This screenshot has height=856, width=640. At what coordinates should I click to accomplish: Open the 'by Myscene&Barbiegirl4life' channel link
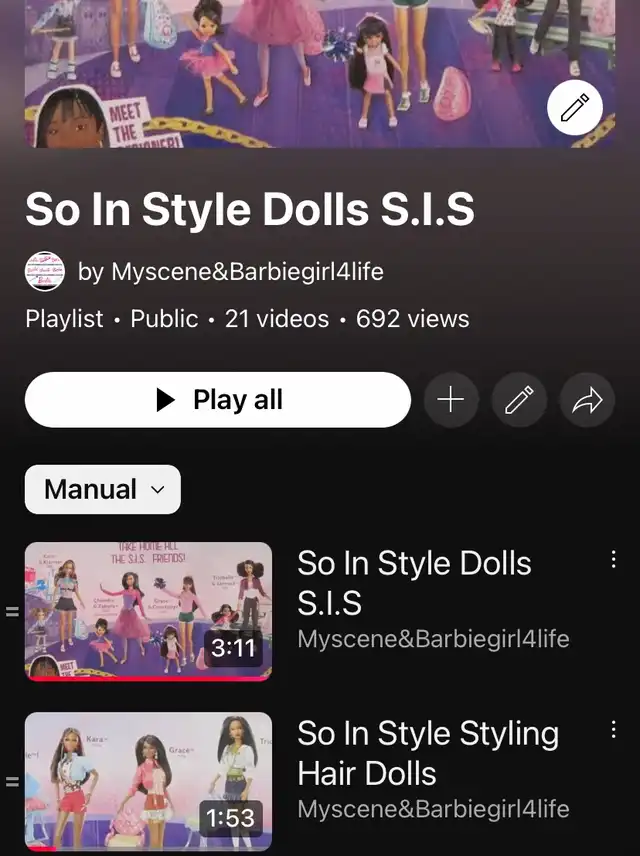tap(230, 271)
